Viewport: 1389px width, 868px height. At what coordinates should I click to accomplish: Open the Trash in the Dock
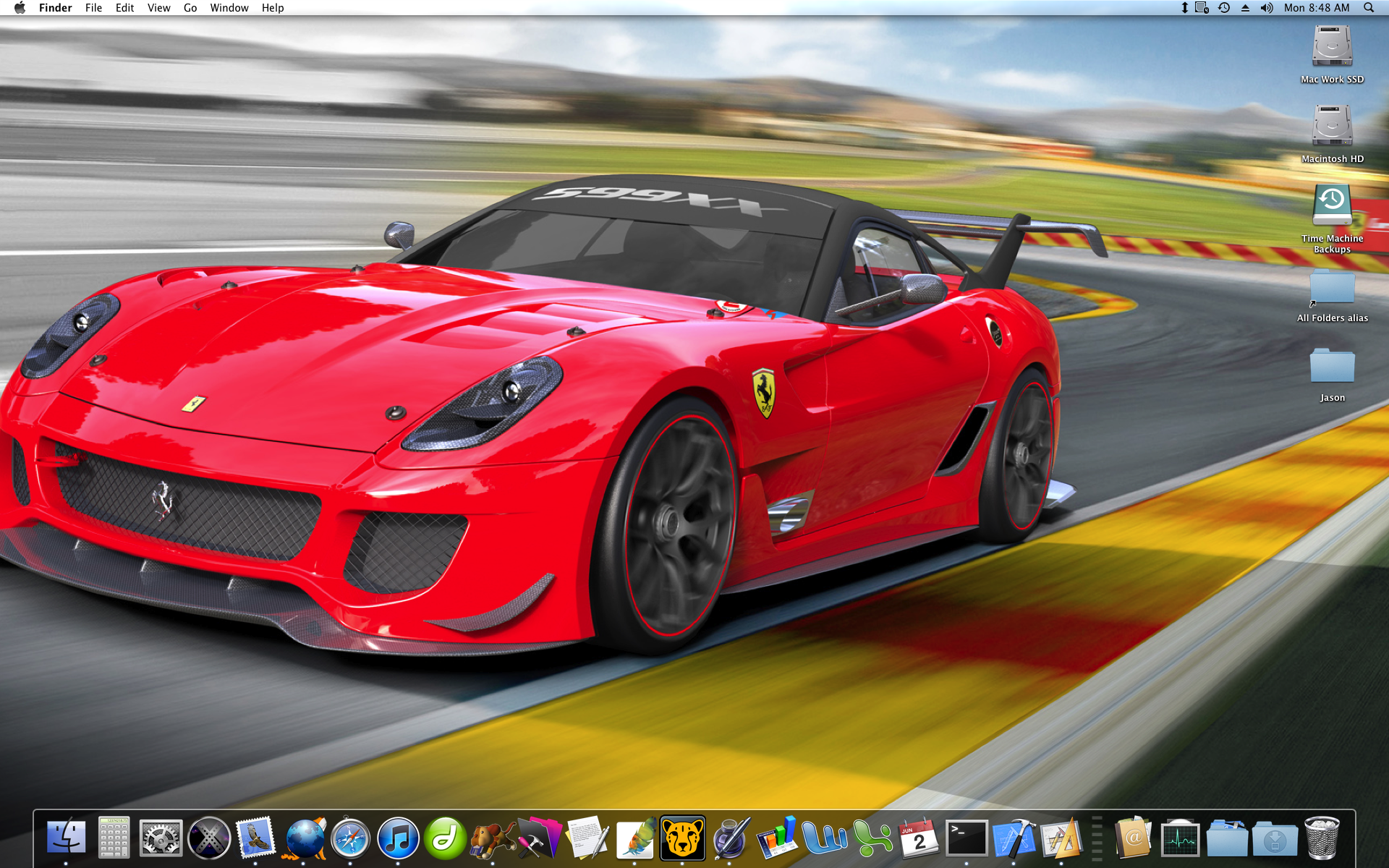pyautogui.click(x=1322, y=838)
